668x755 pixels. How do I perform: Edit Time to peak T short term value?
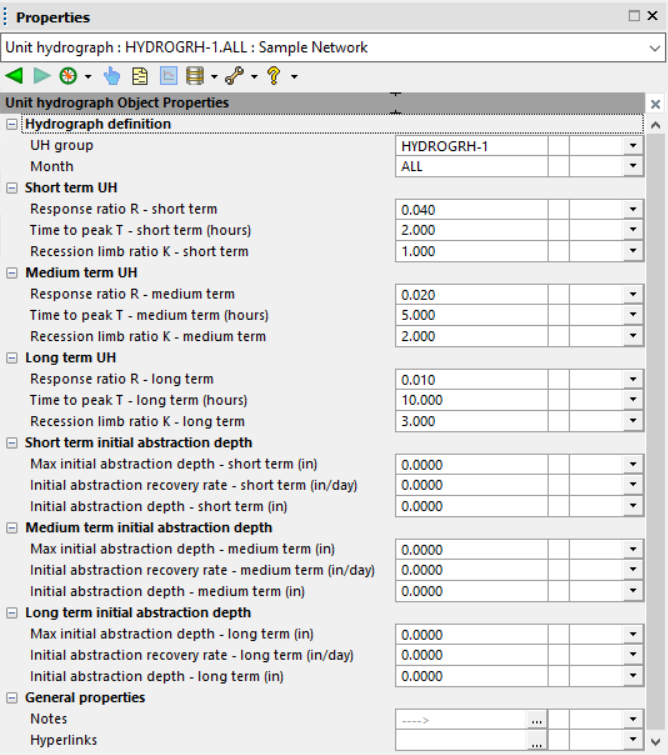coord(472,230)
